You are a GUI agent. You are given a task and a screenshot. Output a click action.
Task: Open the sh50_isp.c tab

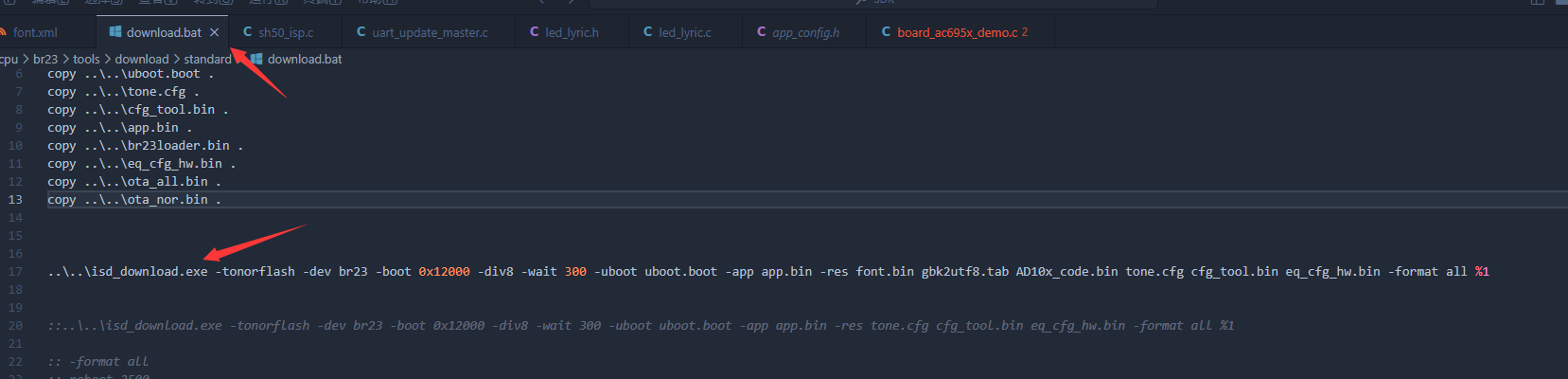click(x=285, y=32)
